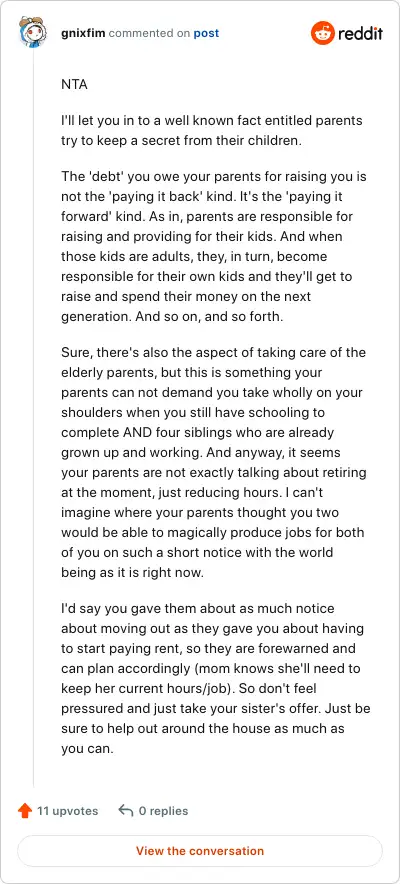Click the orange upvote arrow
Image resolution: width=400 pixels, height=884 pixels.
point(25,811)
